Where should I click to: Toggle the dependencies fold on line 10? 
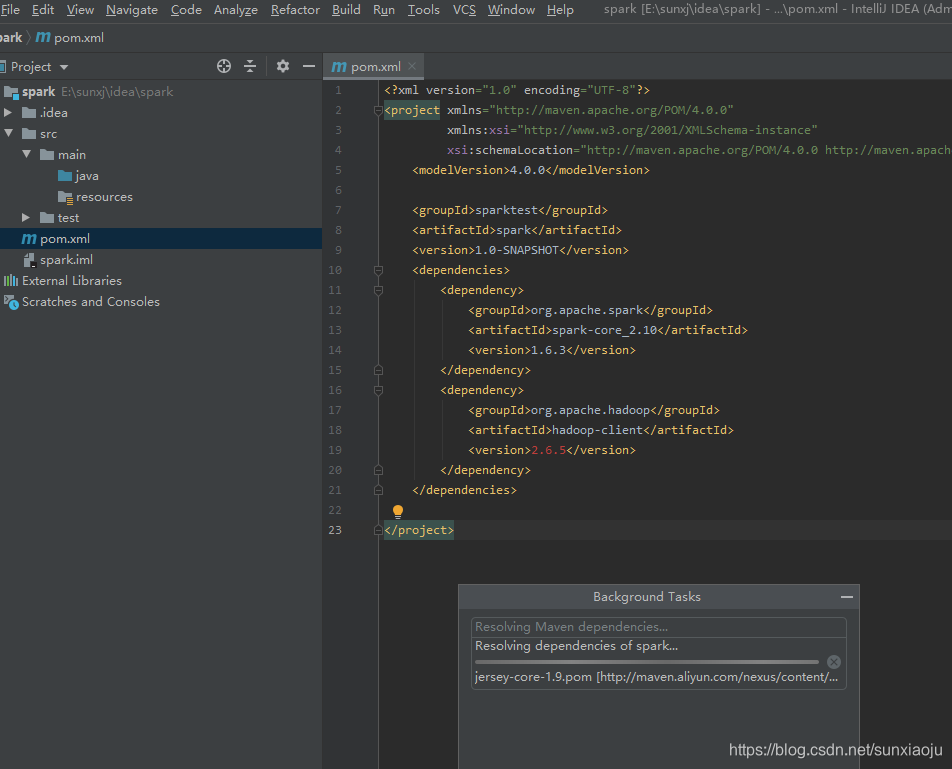coord(378,270)
